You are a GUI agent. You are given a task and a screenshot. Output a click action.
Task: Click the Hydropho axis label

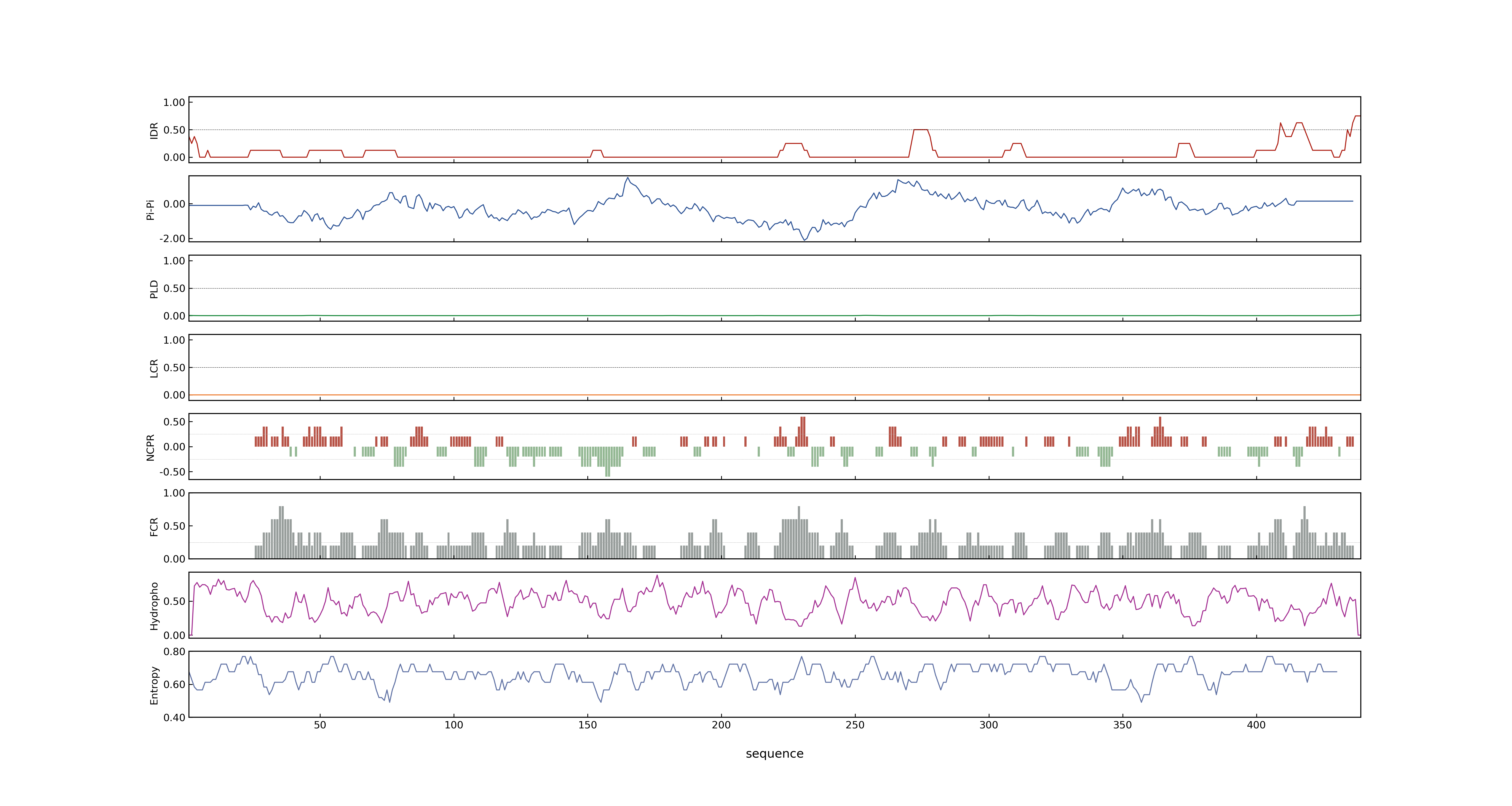pos(154,606)
